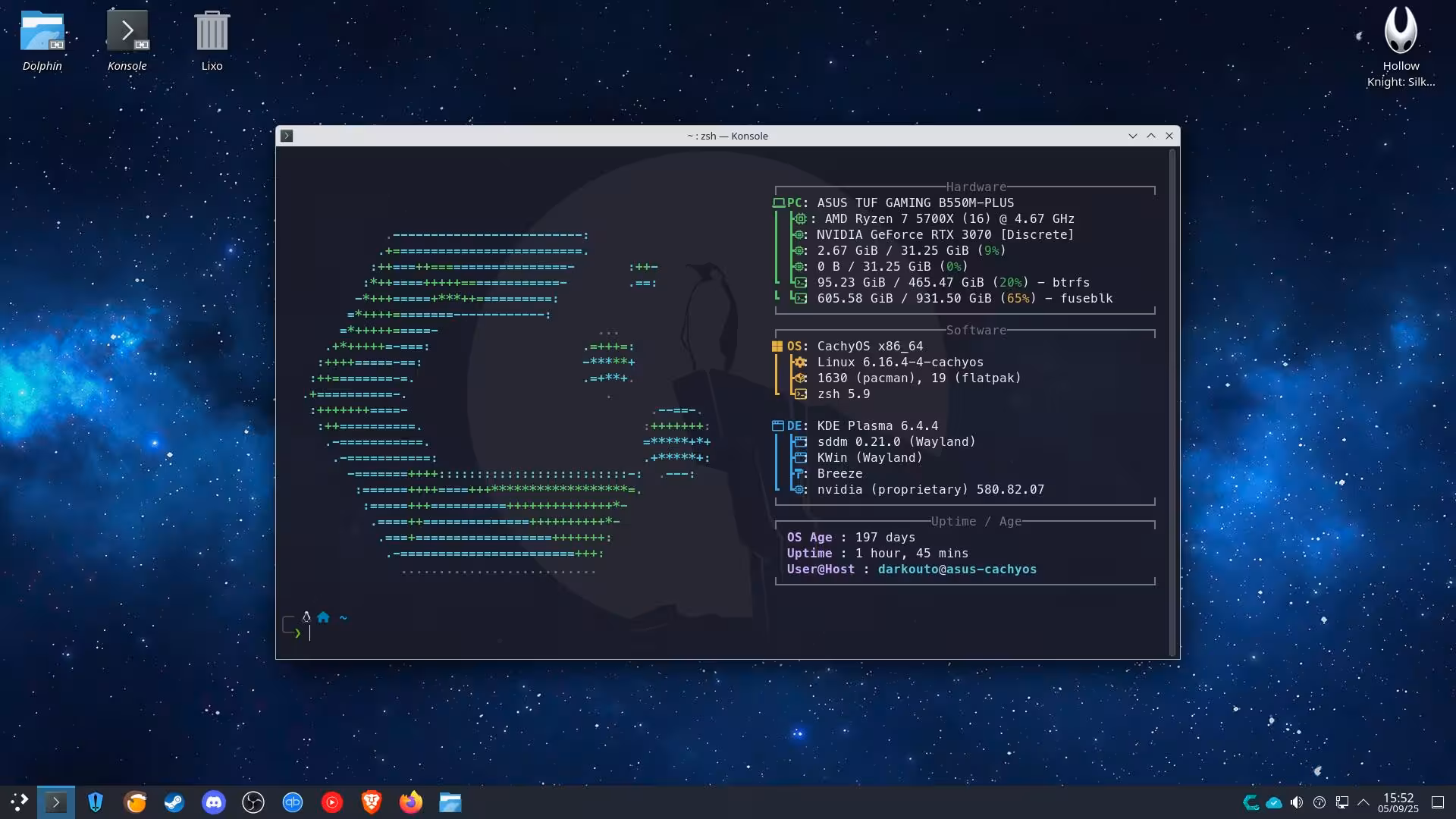Click 'nvidia (proprietary) 580.82.07' line
Image resolution: width=1456 pixels, height=819 pixels.
pyautogui.click(x=930, y=489)
